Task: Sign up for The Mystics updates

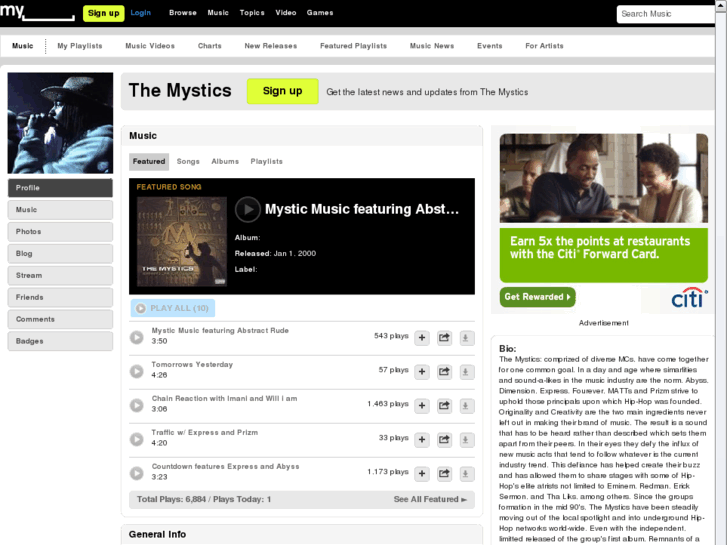Action: 282,91
